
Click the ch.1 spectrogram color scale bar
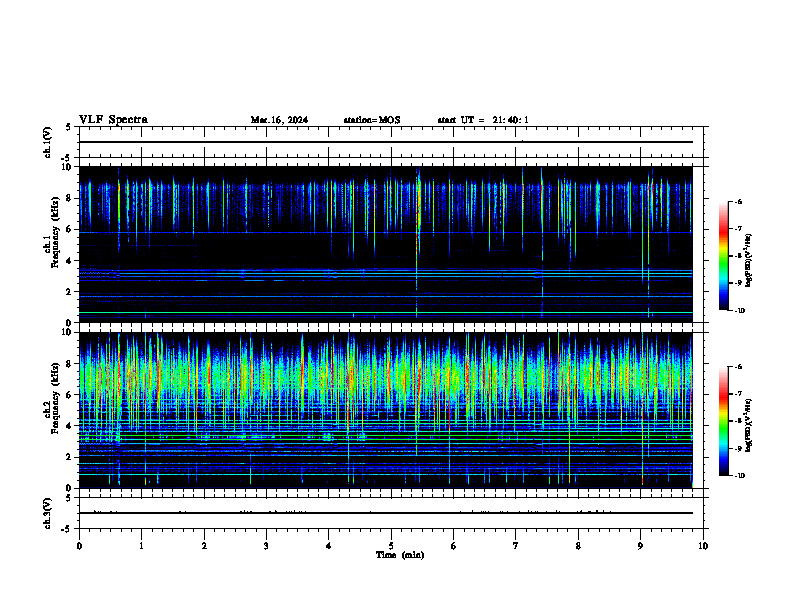coord(723,256)
